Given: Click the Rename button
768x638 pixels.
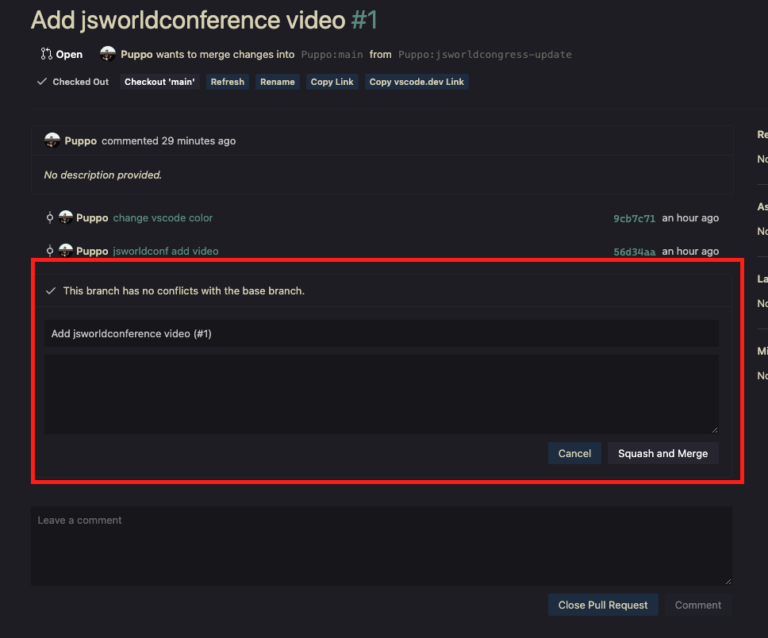Looking at the screenshot, I should pos(277,82).
